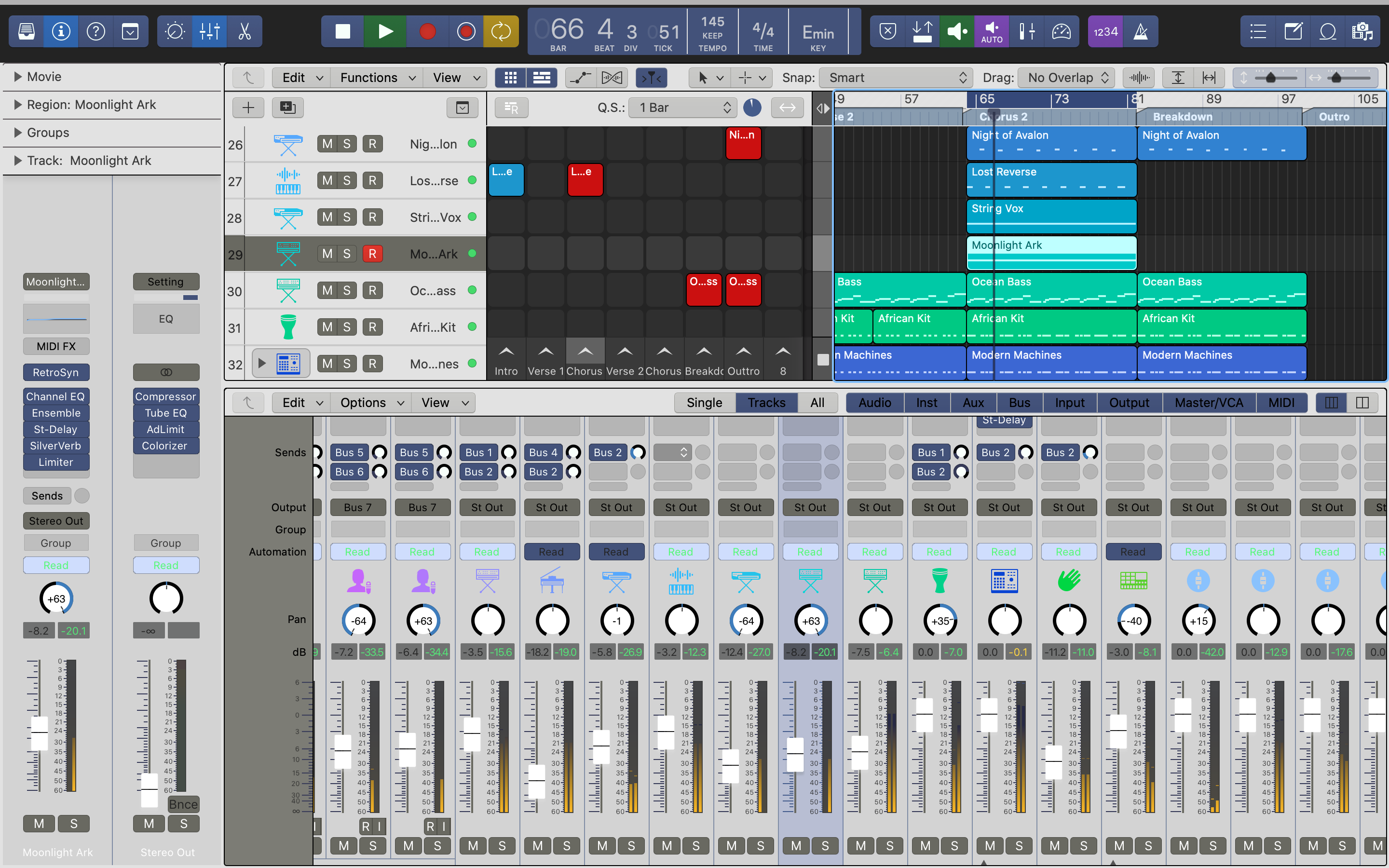Open the Channel EQ plug-in
Viewport: 1389px width, 868px height.
[x=55, y=397]
